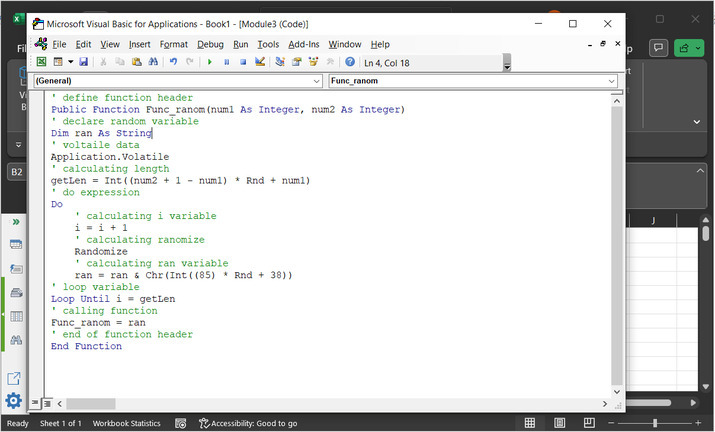This screenshot has height=432, width=715.
Task: Click the Undo arrow icon
Action: (x=173, y=62)
